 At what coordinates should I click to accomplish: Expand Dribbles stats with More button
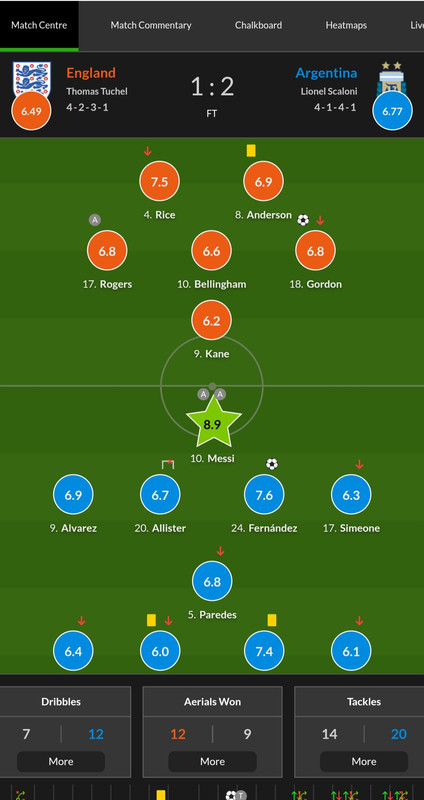tap(61, 761)
